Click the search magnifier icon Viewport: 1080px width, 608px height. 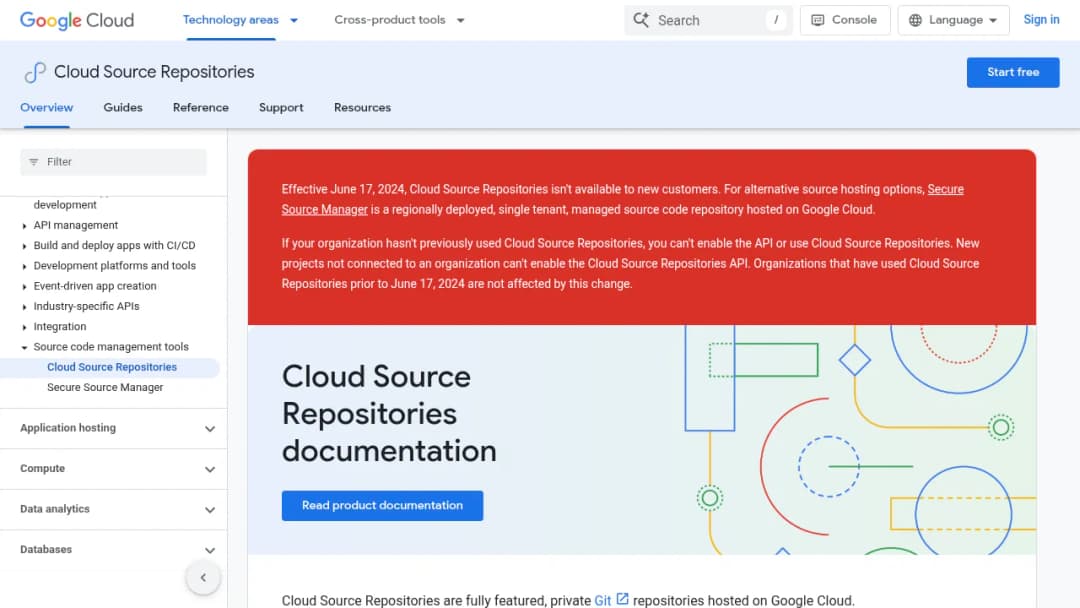641,20
